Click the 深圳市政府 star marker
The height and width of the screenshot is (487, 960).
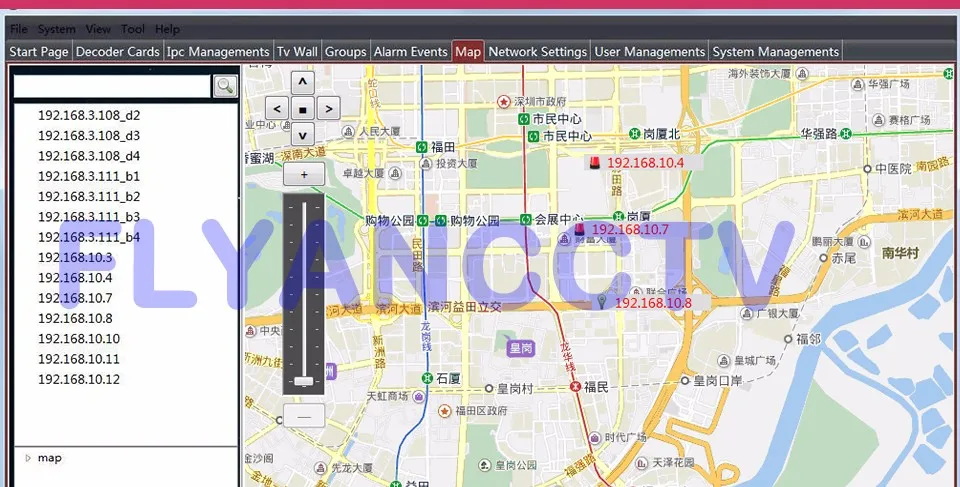tap(503, 101)
